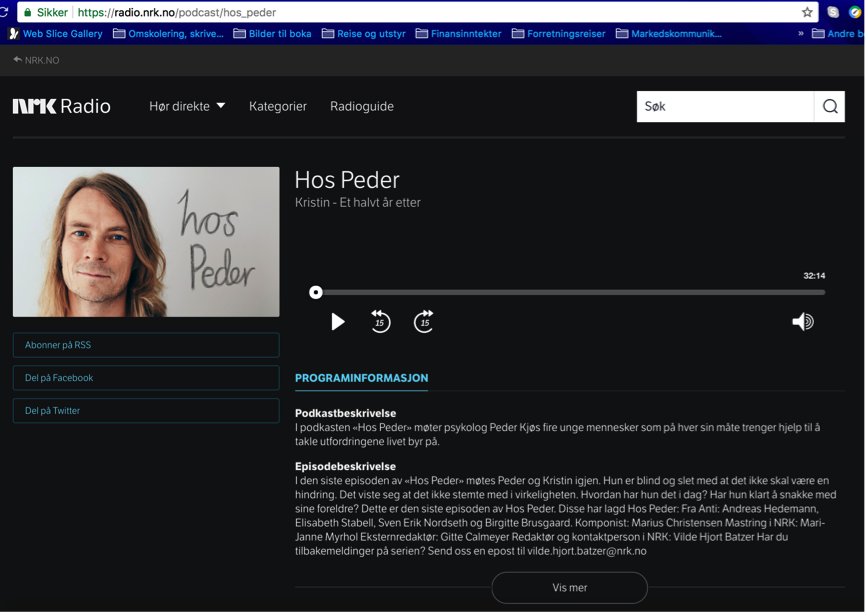Click the 32:14 duration label

click(x=814, y=275)
